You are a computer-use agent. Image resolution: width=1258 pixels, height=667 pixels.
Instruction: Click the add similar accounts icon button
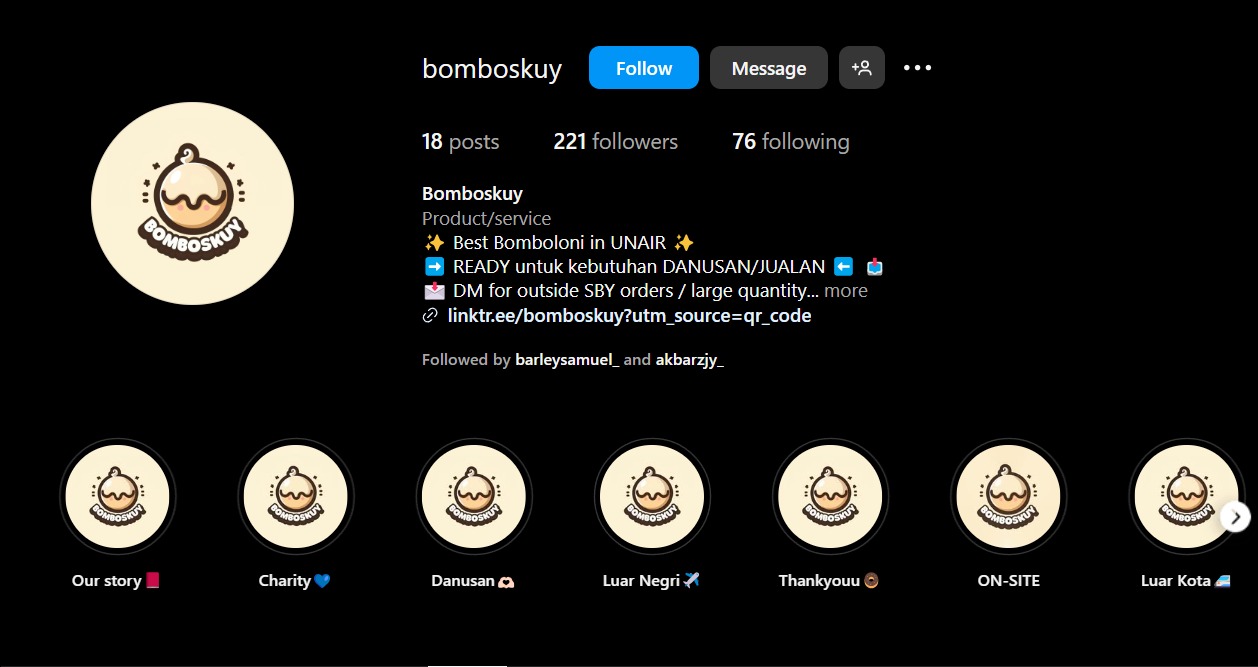(x=861, y=68)
